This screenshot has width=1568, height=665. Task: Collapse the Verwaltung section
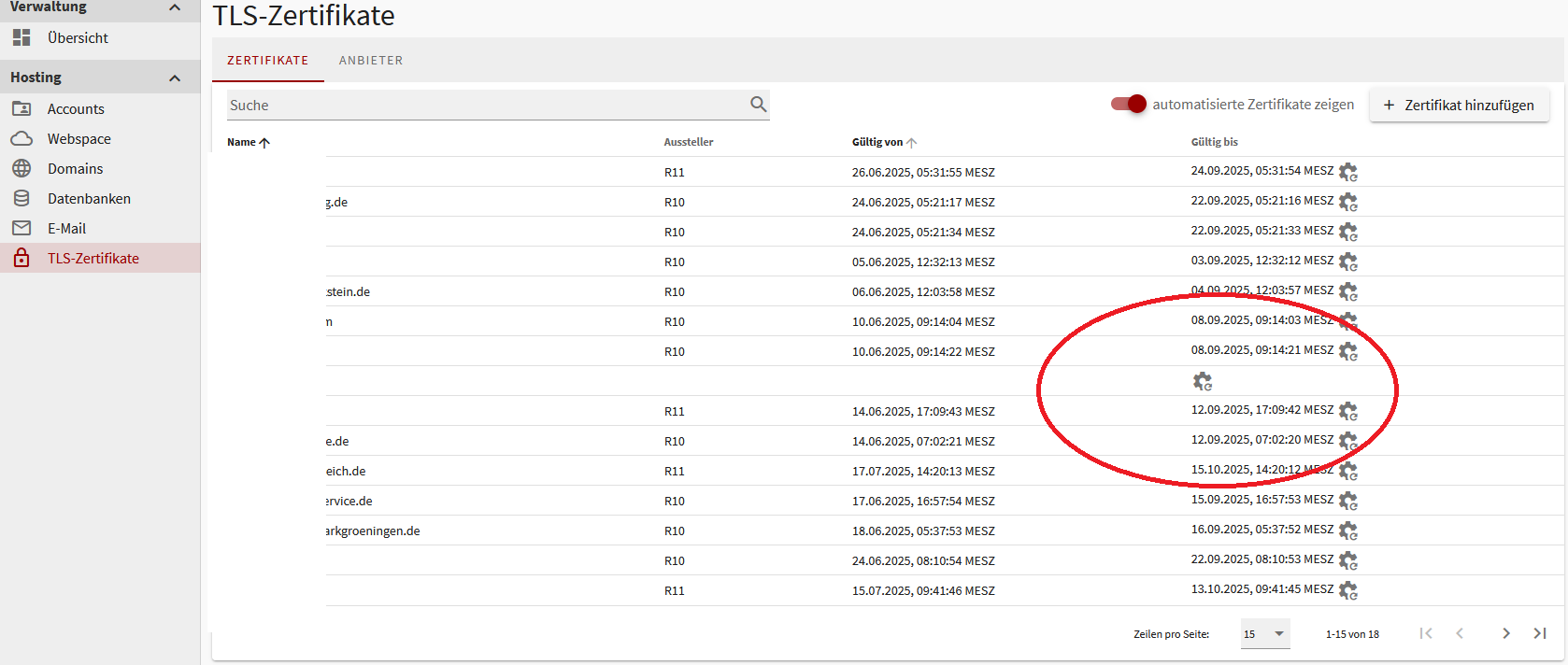point(175,7)
